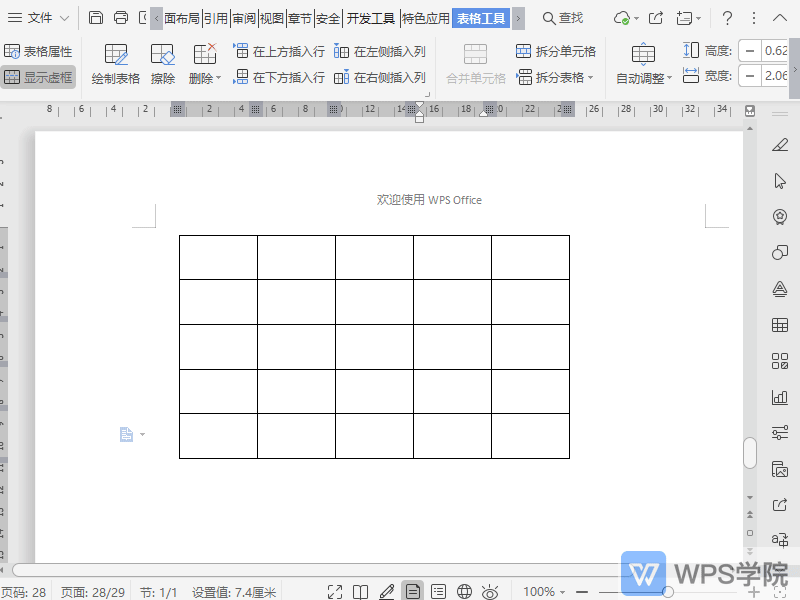This screenshot has width=800, height=600.
Task: Click the first cell of the table
Action: click(218, 257)
